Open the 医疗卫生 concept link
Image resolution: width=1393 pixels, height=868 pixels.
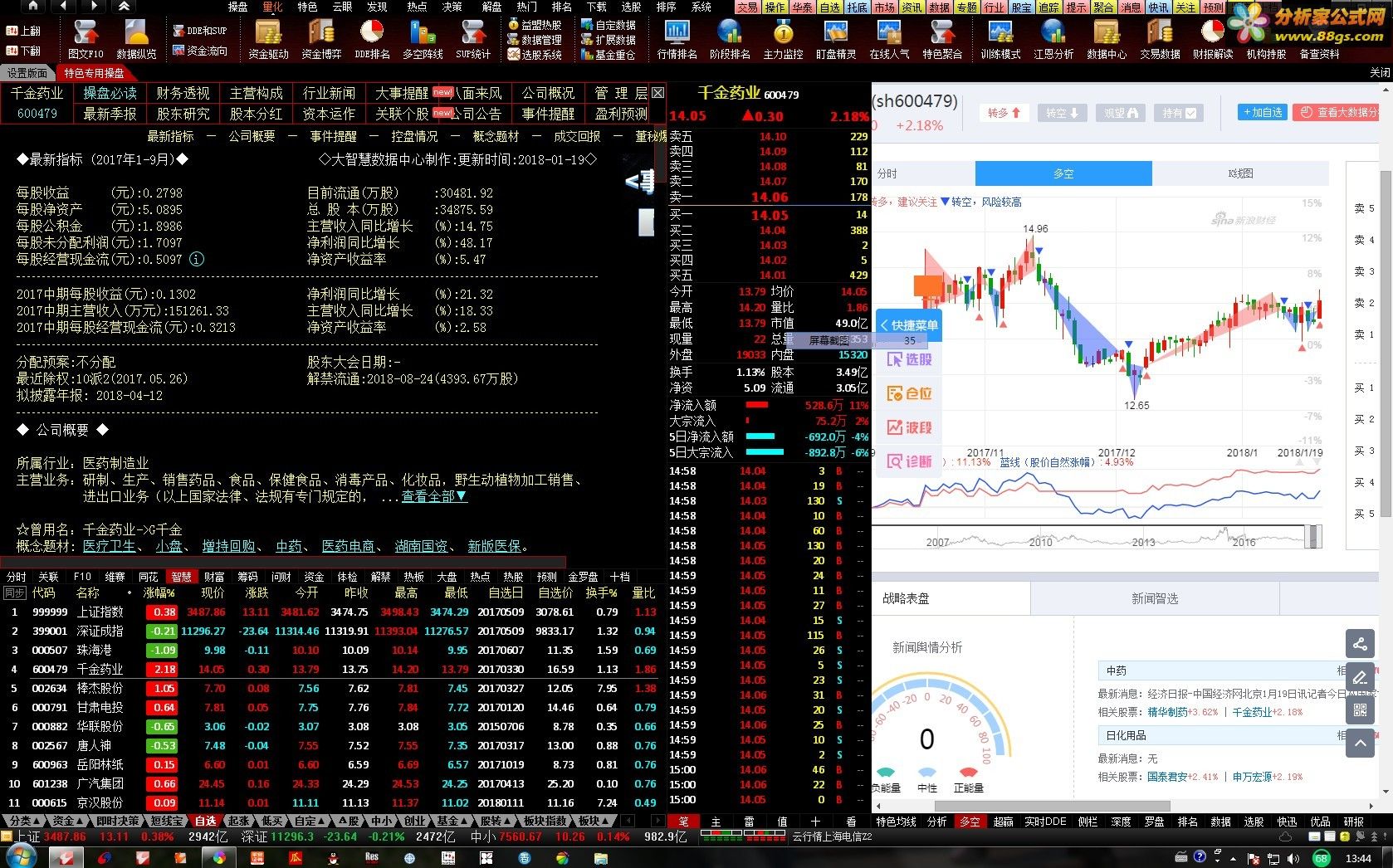110,546
